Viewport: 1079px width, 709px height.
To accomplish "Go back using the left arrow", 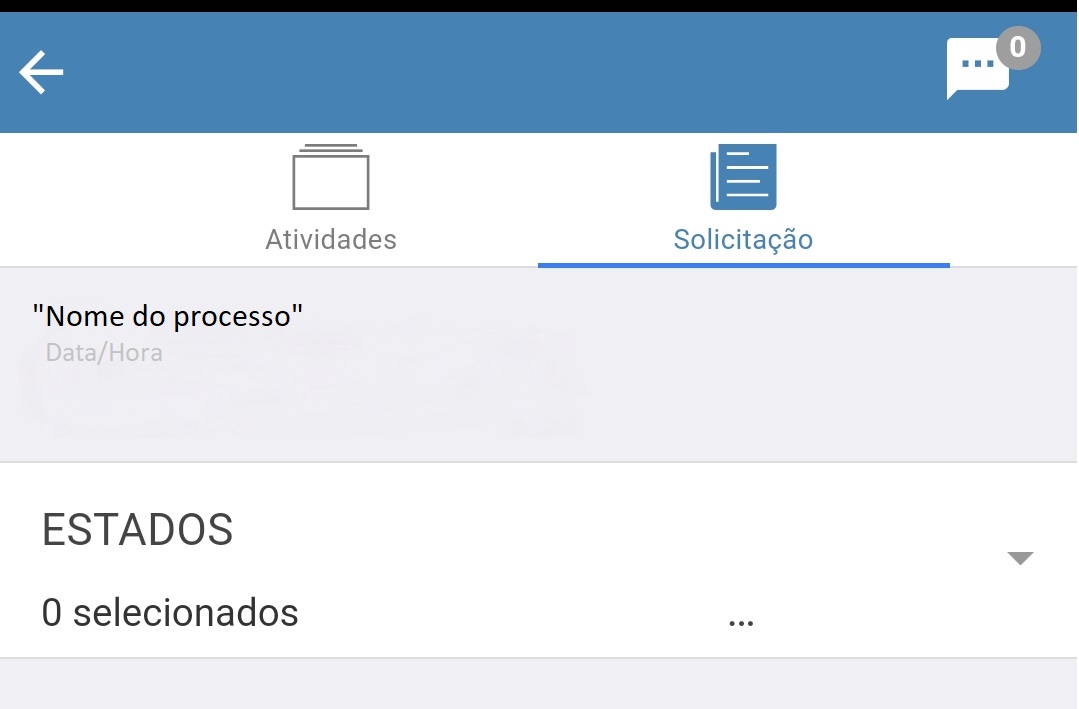I will point(41,72).
